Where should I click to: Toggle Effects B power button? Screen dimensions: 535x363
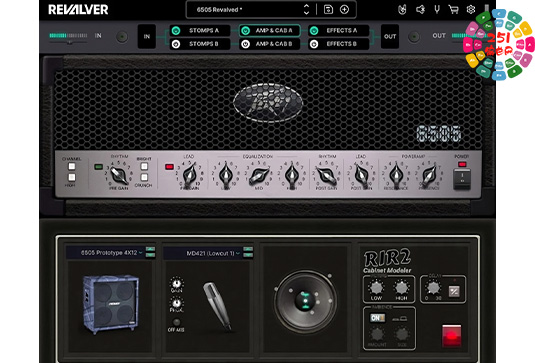pos(314,44)
